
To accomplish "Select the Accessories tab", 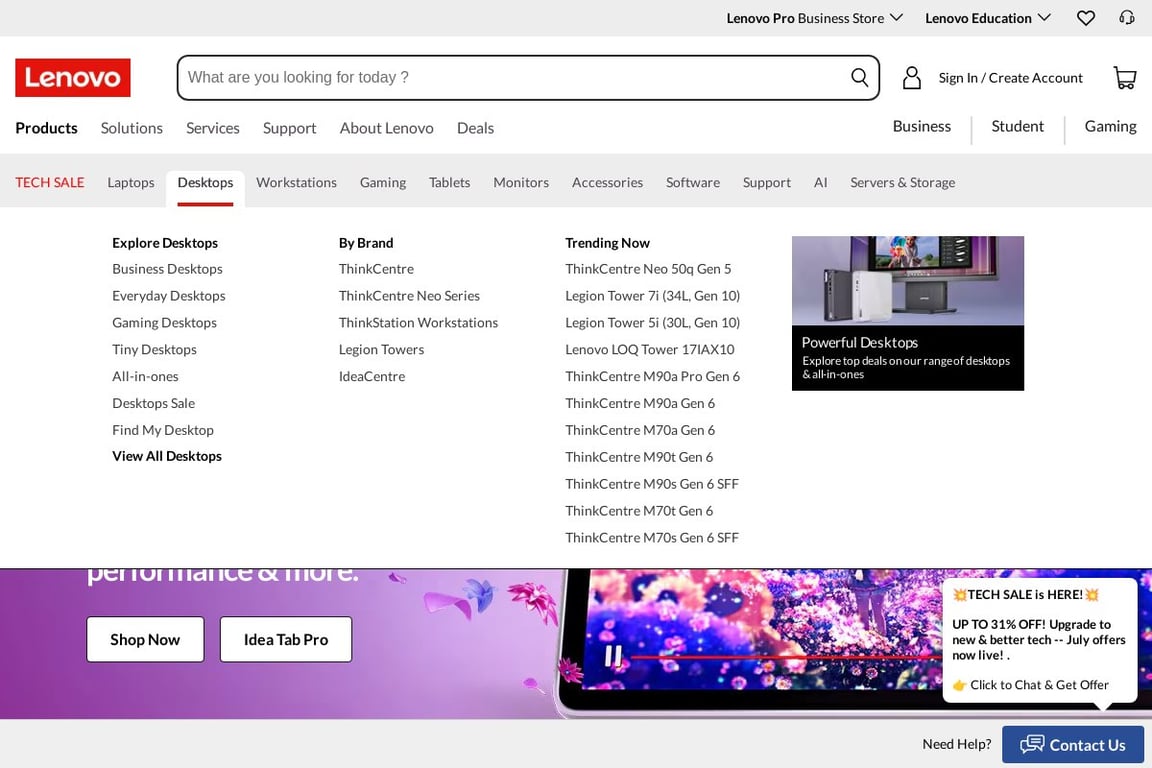I will tap(608, 182).
